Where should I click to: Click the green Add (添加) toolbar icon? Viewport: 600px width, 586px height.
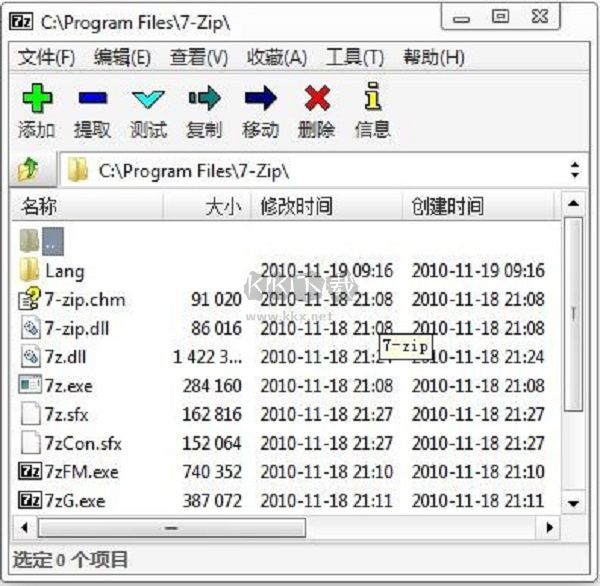[37, 98]
